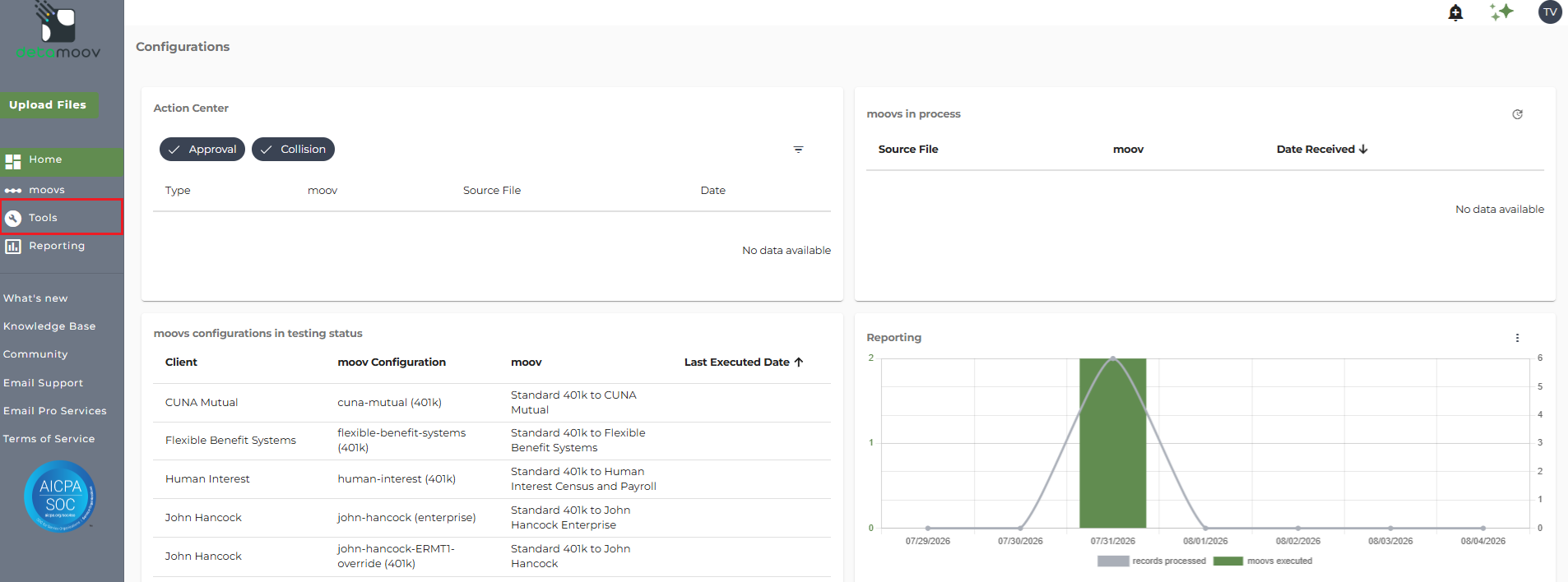Click flexible-benefit-systems (401k) configuration

tap(401, 441)
